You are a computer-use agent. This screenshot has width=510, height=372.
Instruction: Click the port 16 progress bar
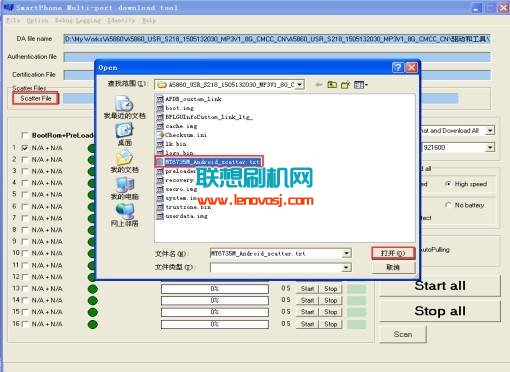click(x=215, y=324)
